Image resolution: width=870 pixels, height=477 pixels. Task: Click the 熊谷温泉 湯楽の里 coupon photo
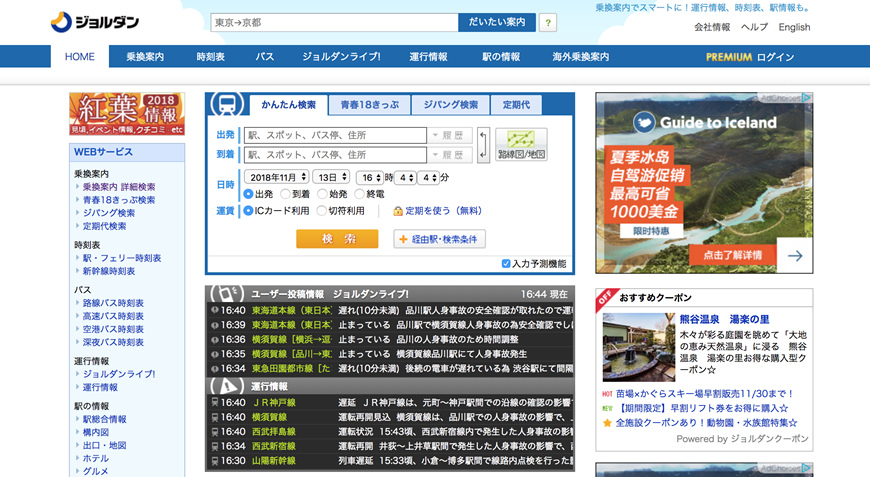[639, 347]
